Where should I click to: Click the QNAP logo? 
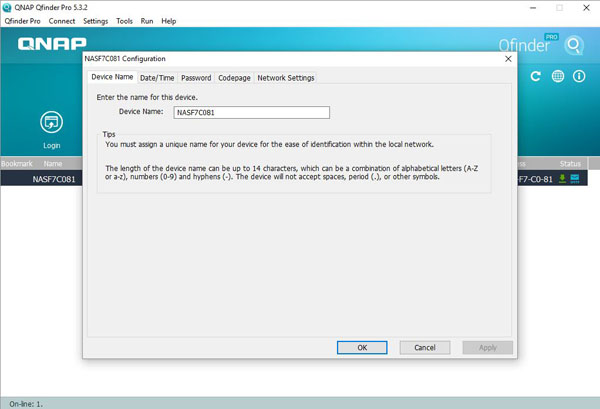coord(52,44)
